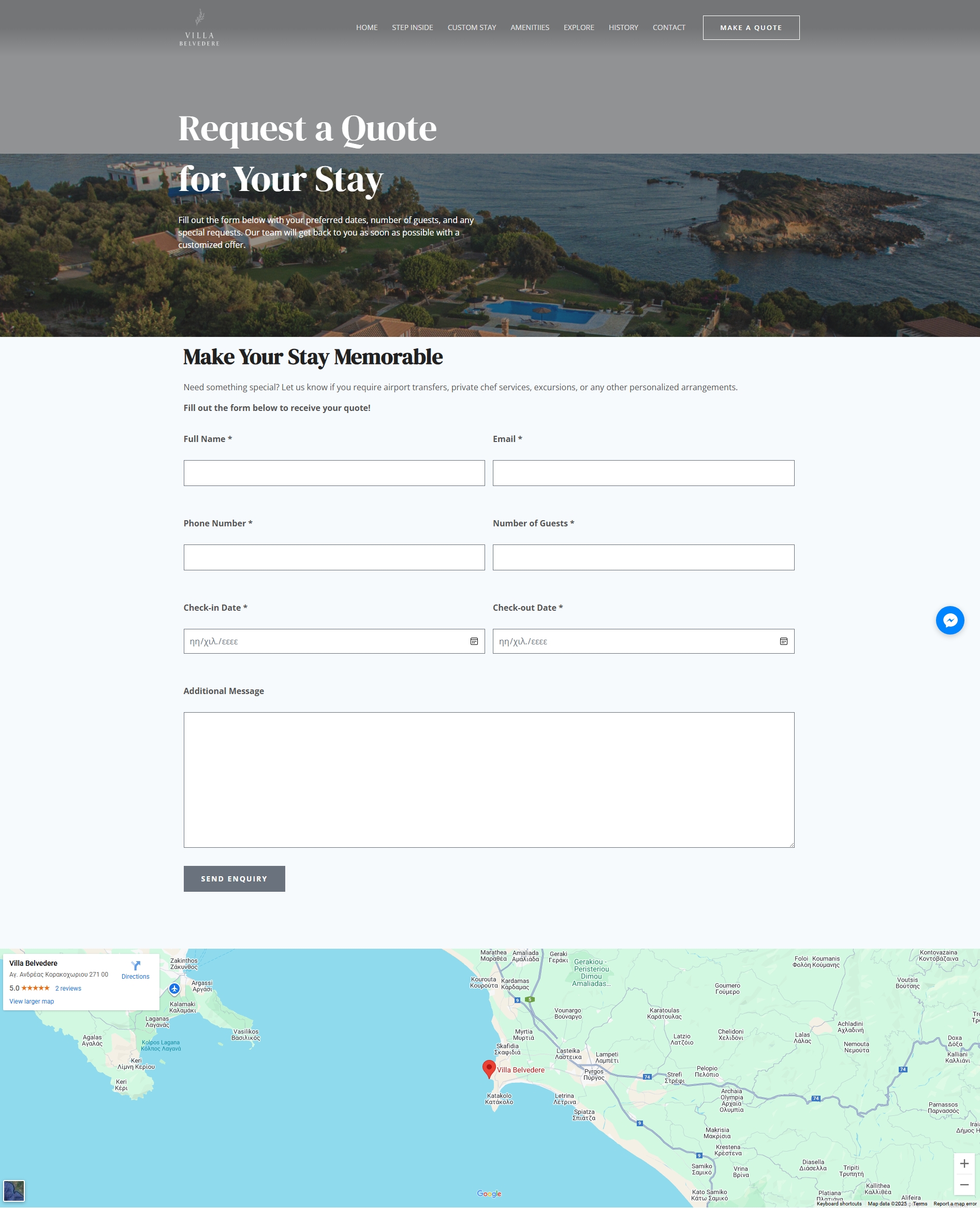Zoom in on the map
The image size is (980, 1208).
click(x=964, y=1163)
